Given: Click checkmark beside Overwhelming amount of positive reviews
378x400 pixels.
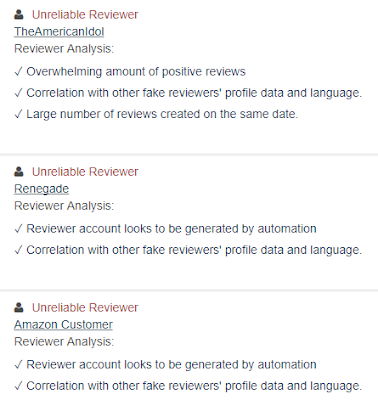Looking at the screenshot, I should coord(18,72).
